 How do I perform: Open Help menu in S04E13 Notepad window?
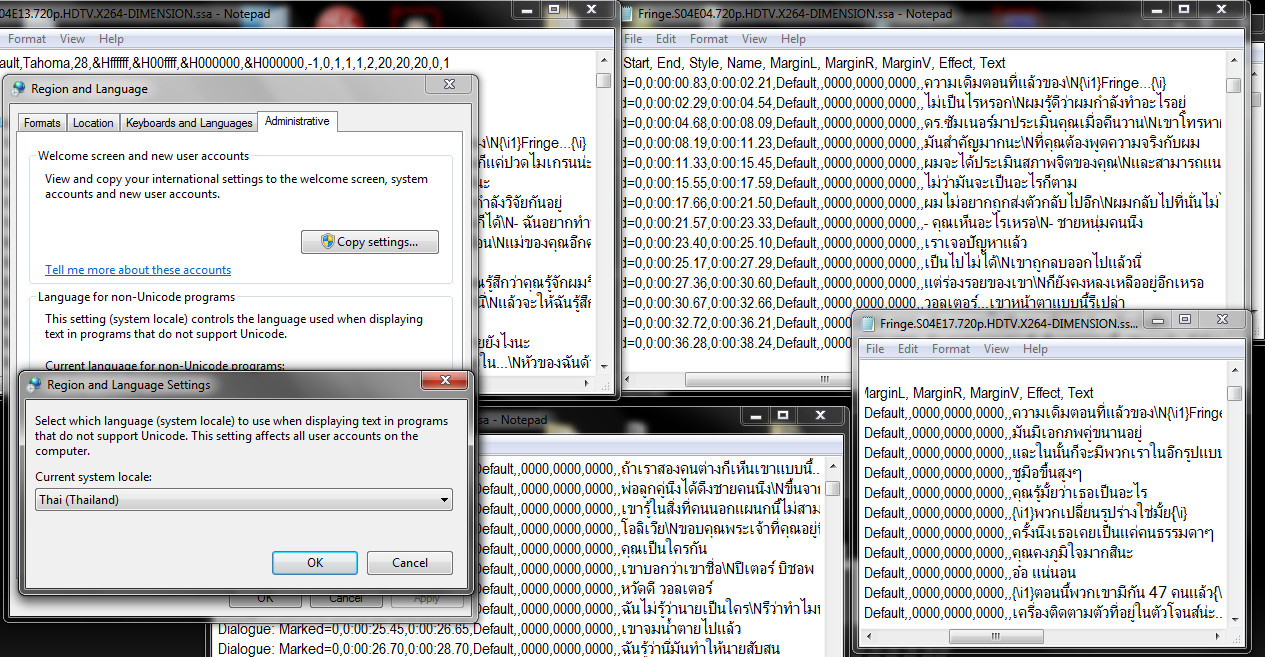click(x=111, y=39)
